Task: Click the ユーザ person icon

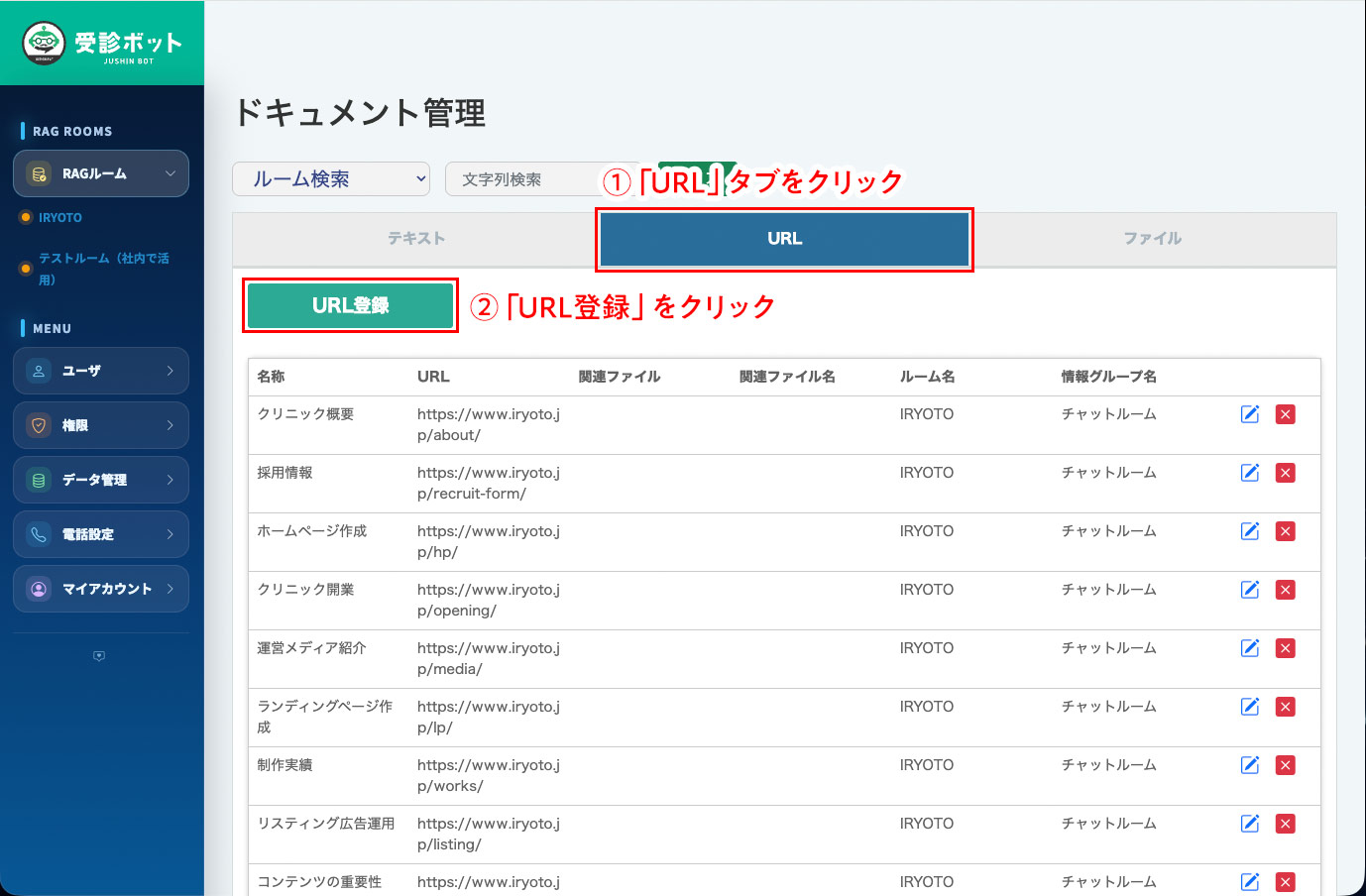Action: (x=39, y=371)
